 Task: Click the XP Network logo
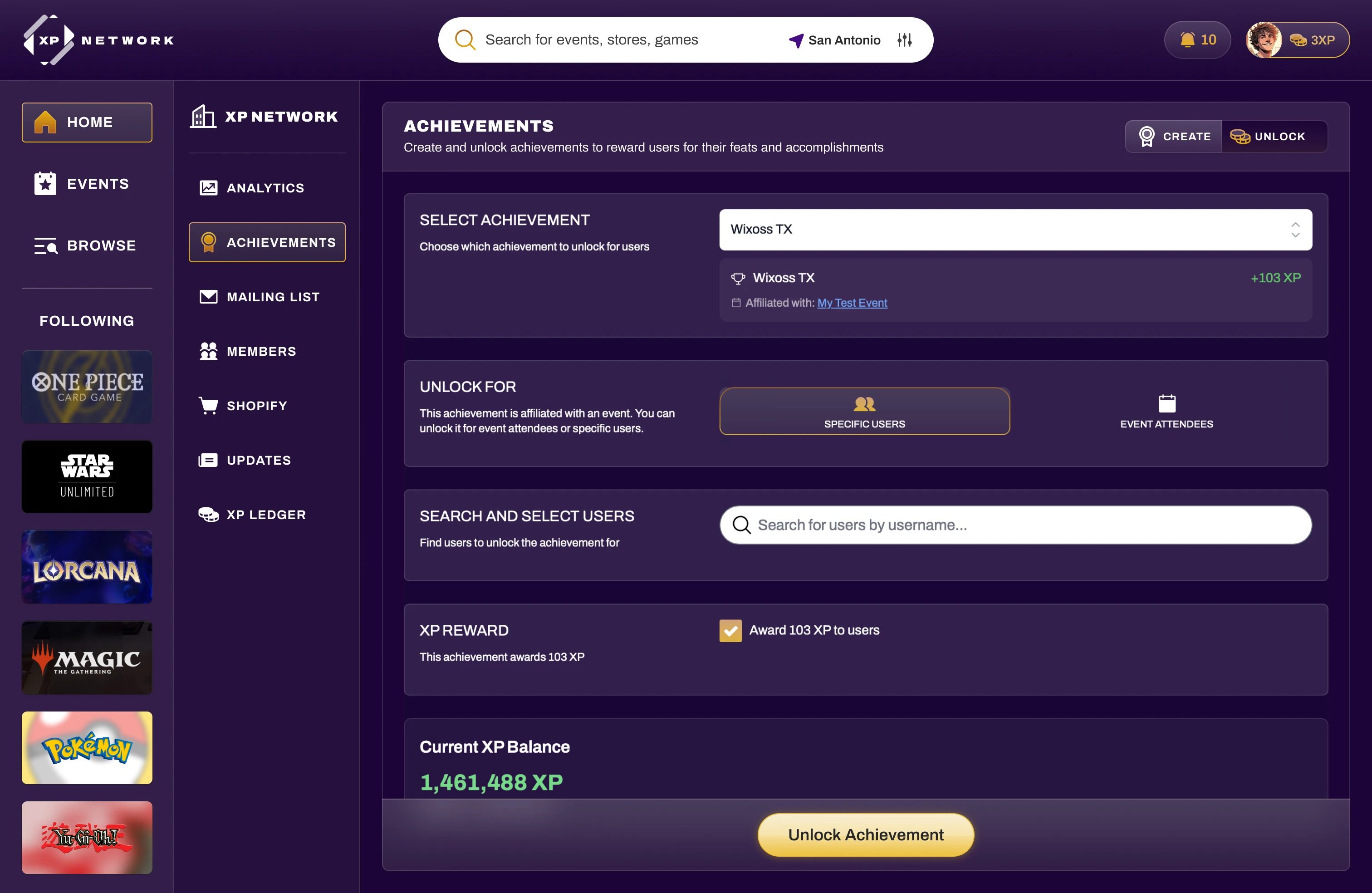click(98, 40)
